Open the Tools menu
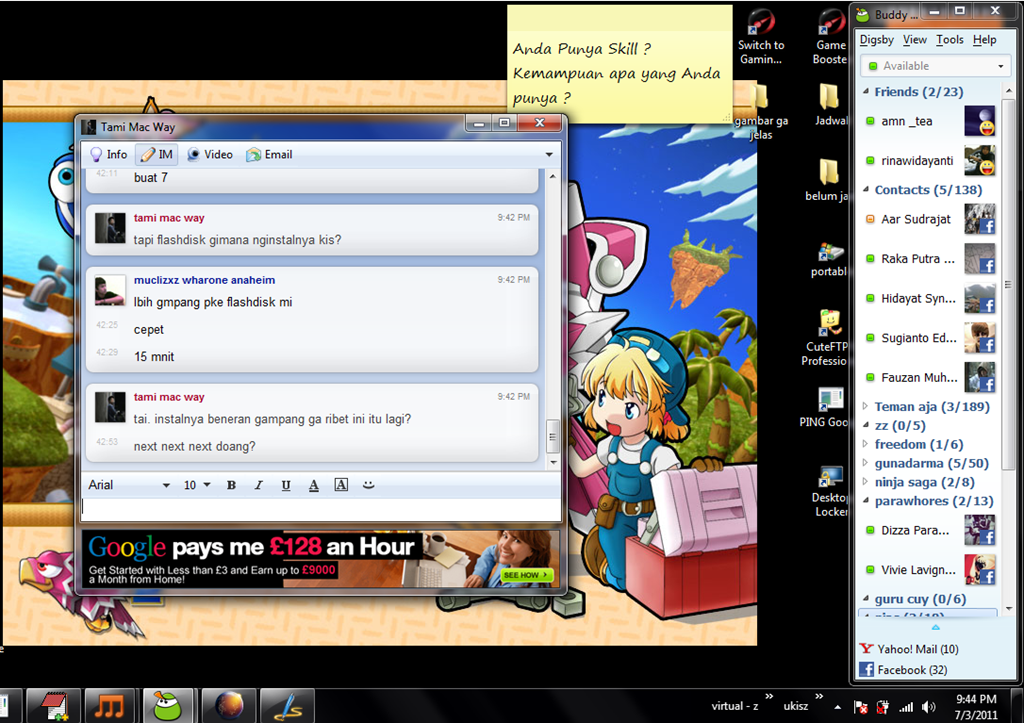This screenshot has width=1024, height=723. (x=950, y=40)
